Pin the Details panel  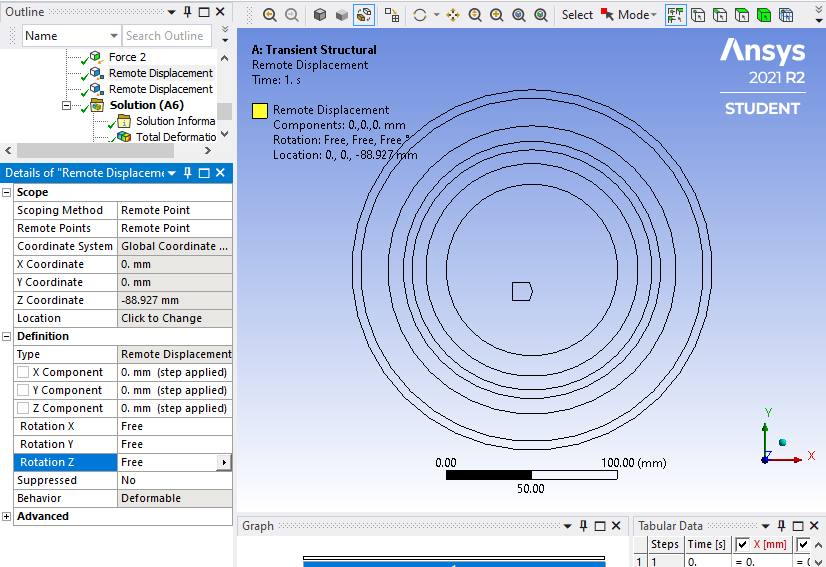187,174
